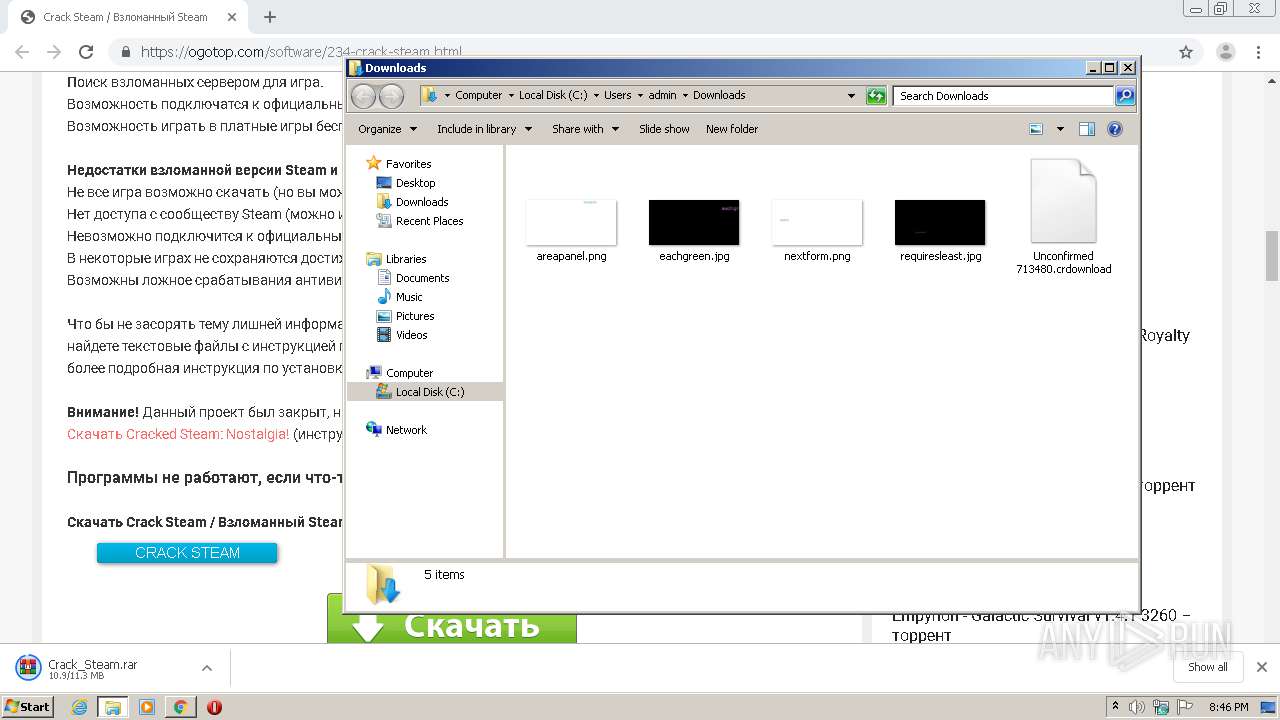
Task: Open Internet Explorer from taskbar
Action: pyautogui.click(x=79, y=707)
